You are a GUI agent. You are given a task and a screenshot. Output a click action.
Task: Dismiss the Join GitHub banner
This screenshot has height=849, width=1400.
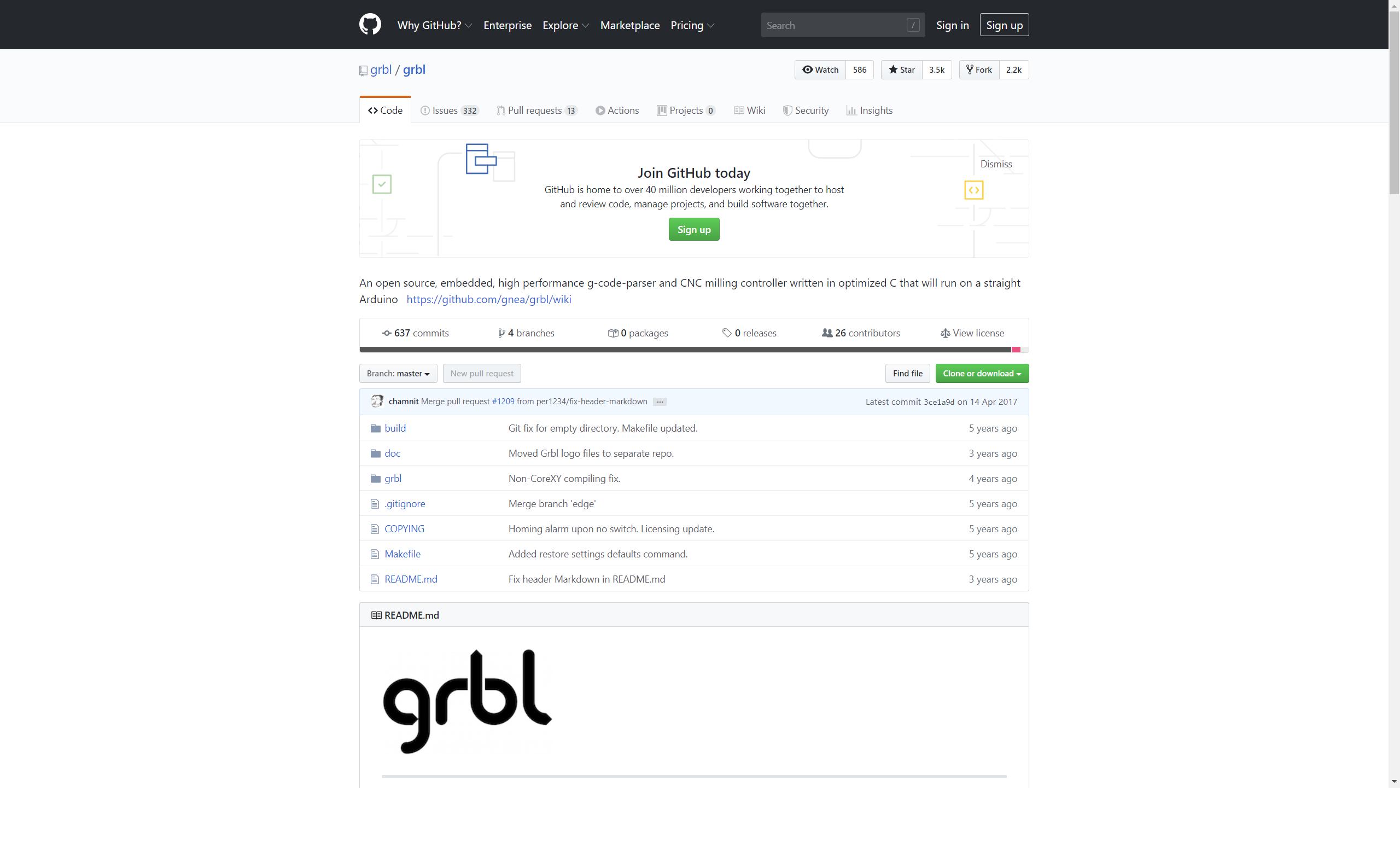[995, 164]
